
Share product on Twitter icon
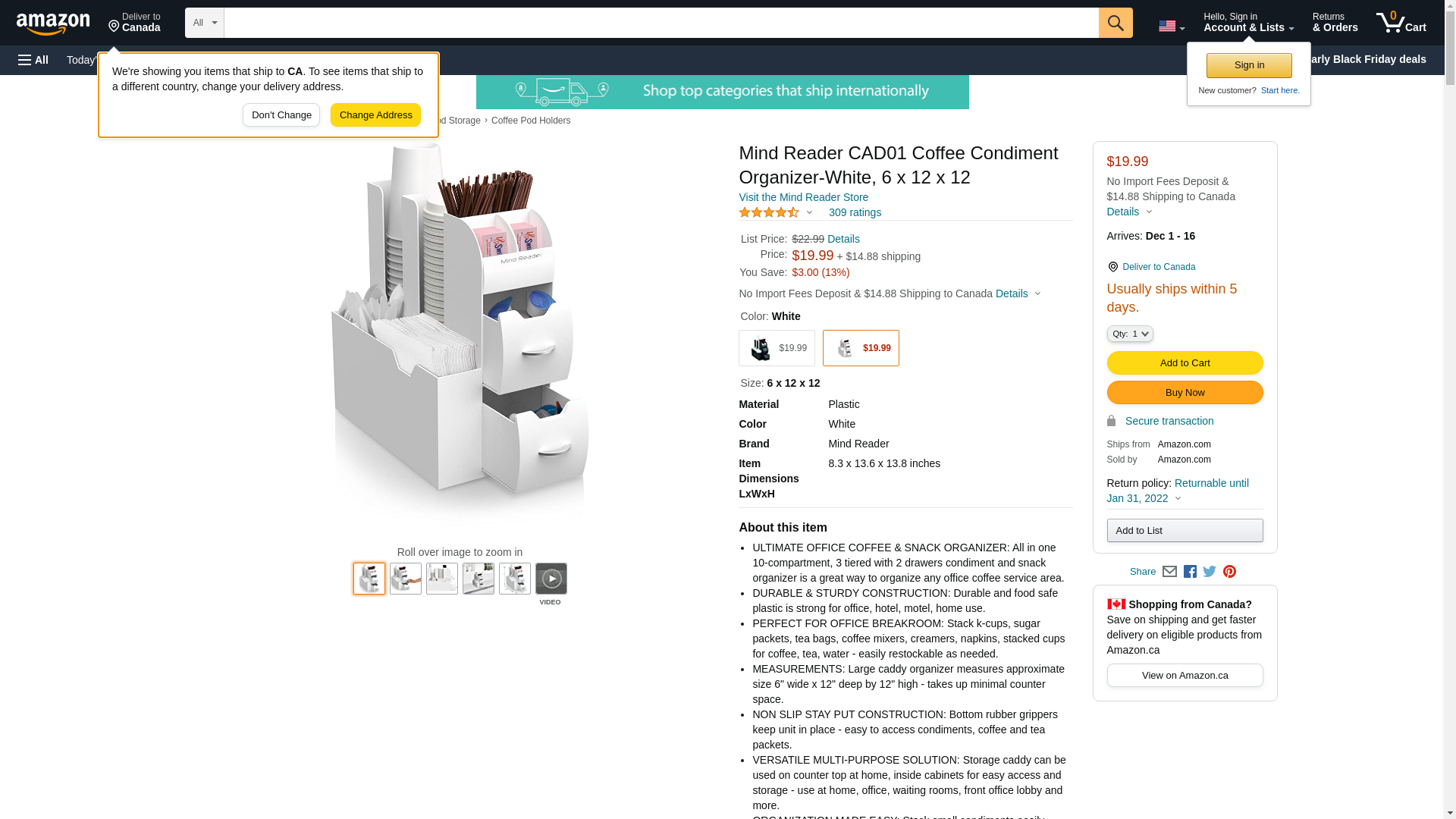click(x=1210, y=572)
